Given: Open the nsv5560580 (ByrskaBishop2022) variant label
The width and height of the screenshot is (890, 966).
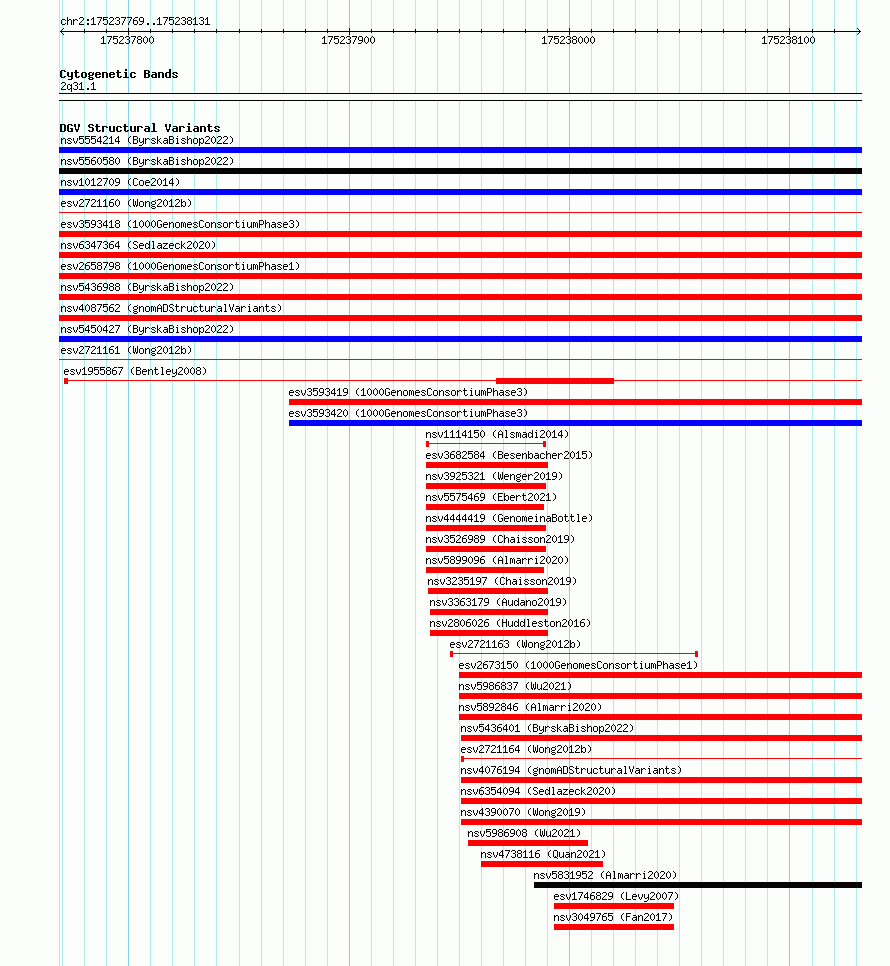Looking at the screenshot, I should 147,161.
